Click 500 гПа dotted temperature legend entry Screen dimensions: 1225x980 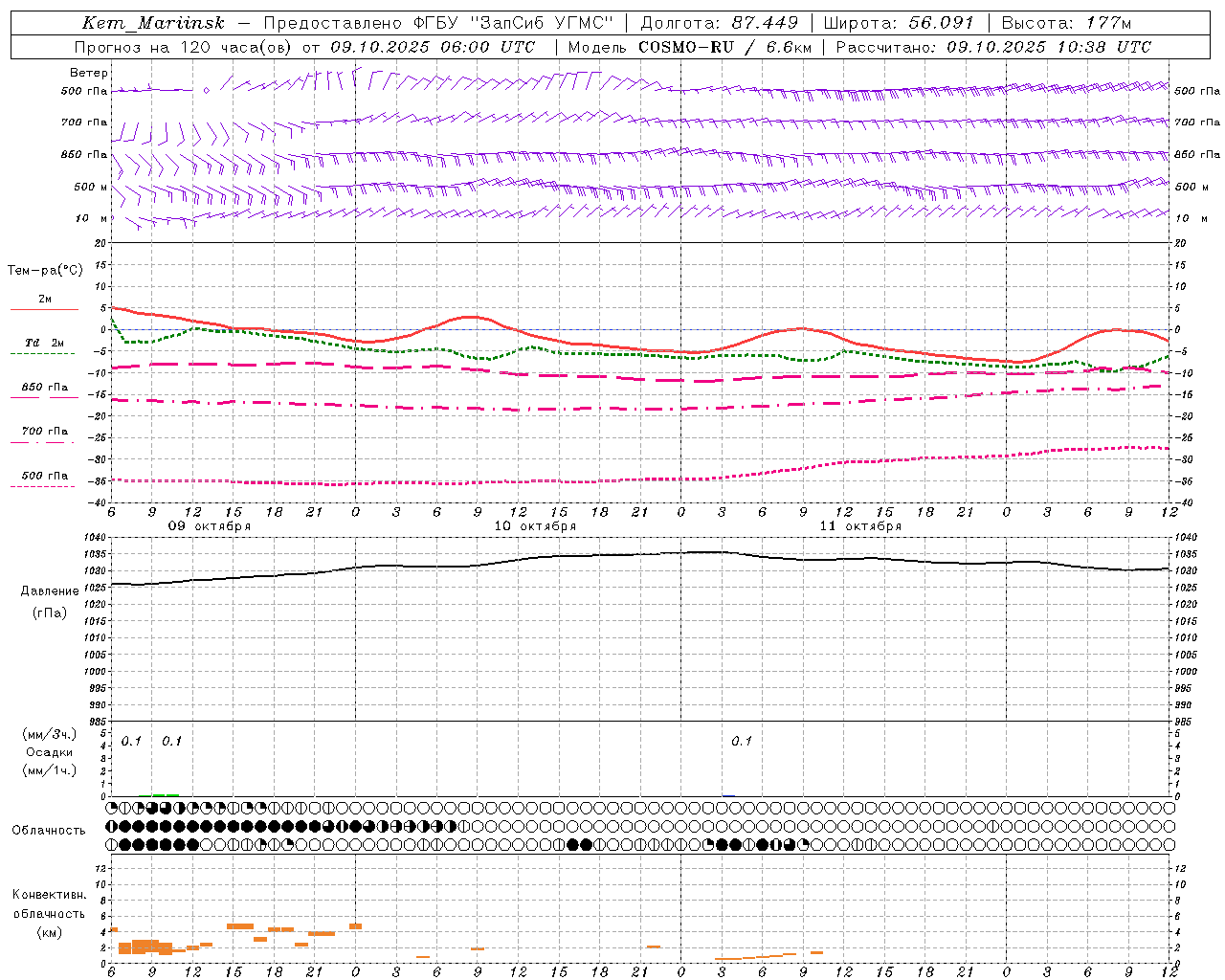pos(44,476)
